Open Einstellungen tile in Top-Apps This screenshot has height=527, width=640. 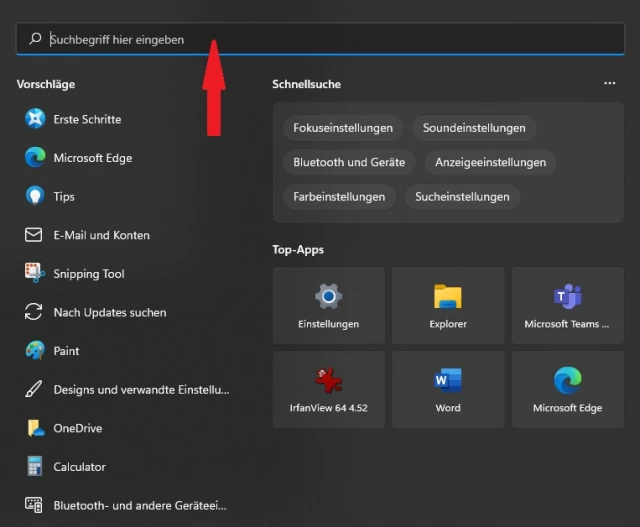pyautogui.click(x=328, y=305)
